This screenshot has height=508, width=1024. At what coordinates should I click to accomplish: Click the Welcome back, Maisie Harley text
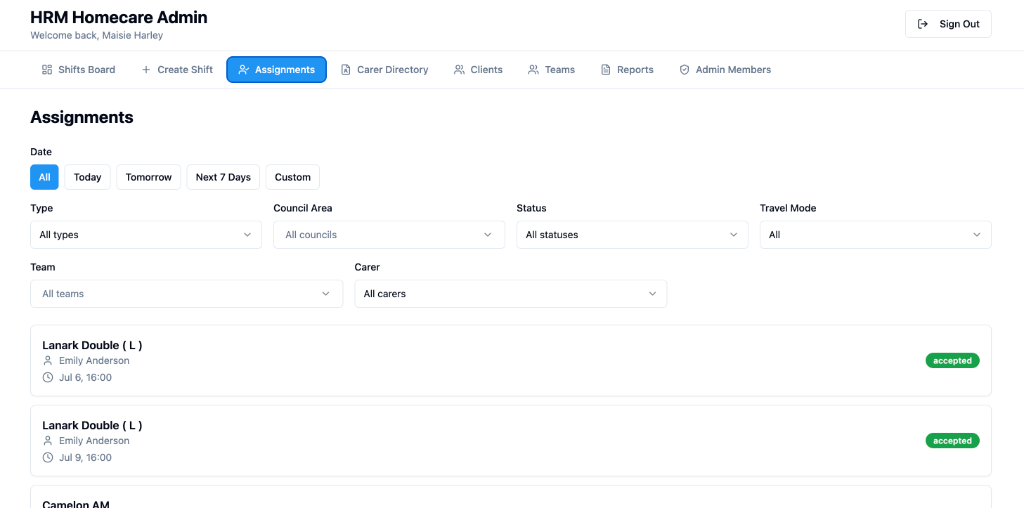(x=97, y=35)
